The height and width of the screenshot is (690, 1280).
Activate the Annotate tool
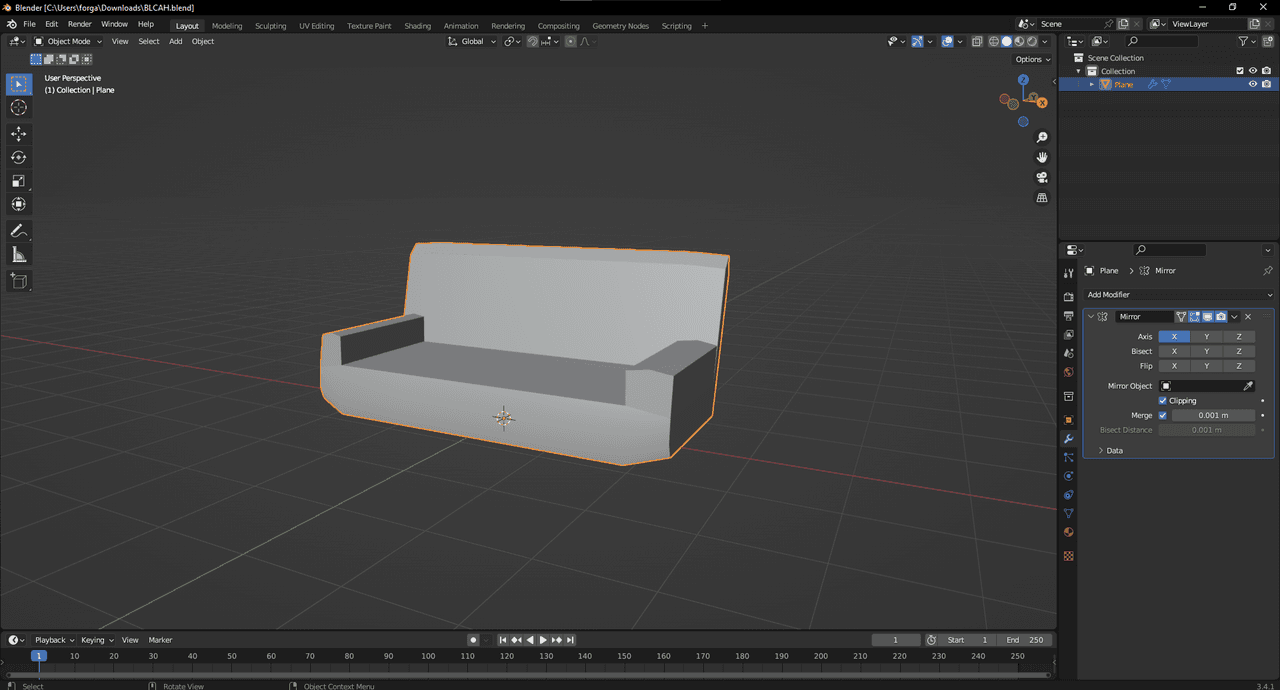(x=19, y=231)
